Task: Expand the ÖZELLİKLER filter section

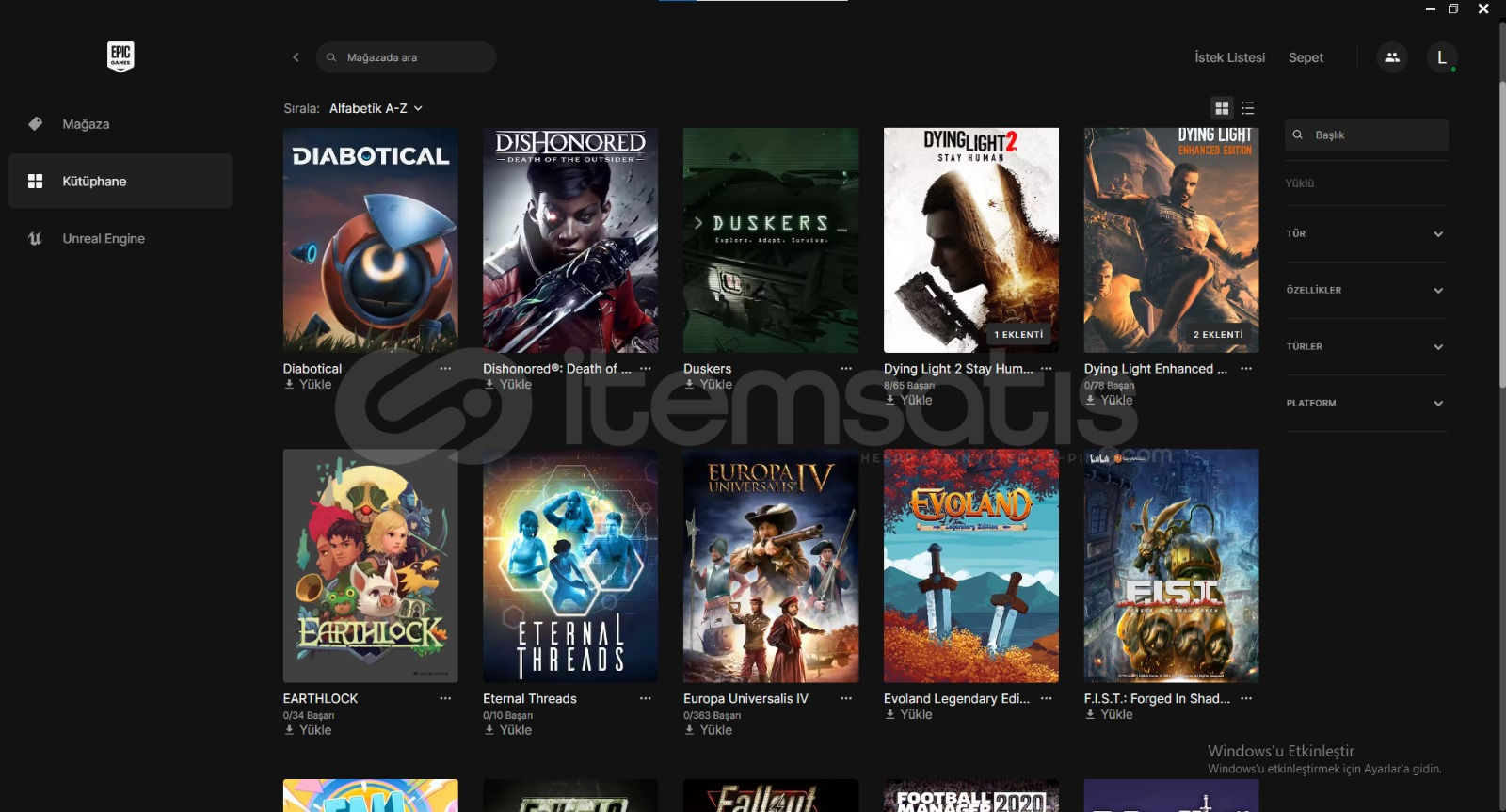Action: pos(1366,290)
